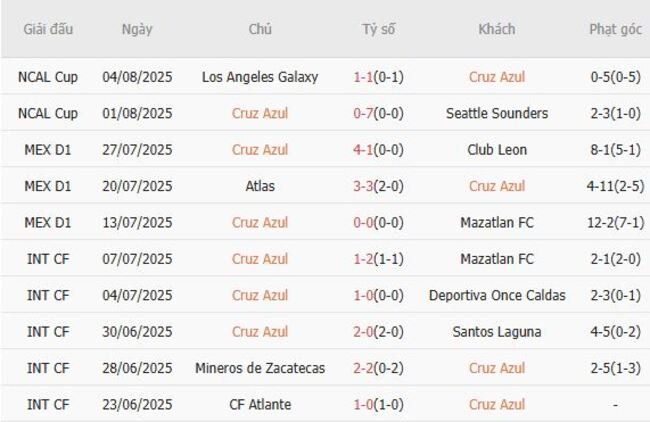Image resolution: width=650 pixels, height=422 pixels.
Task: Click the 'Phạt góc' column header
Action: (x=615, y=29)
